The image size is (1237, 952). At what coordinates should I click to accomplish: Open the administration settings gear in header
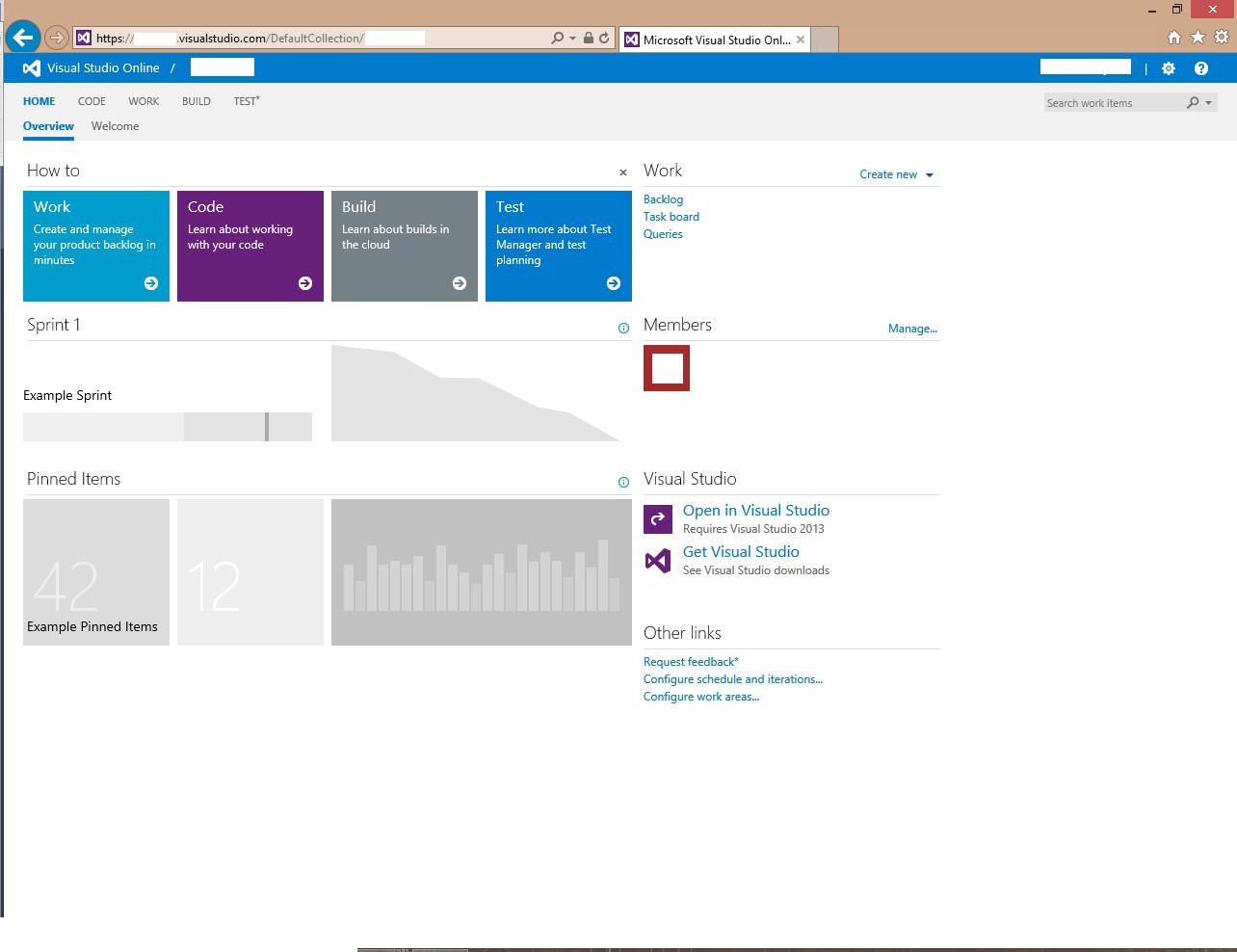(1169, 68)
